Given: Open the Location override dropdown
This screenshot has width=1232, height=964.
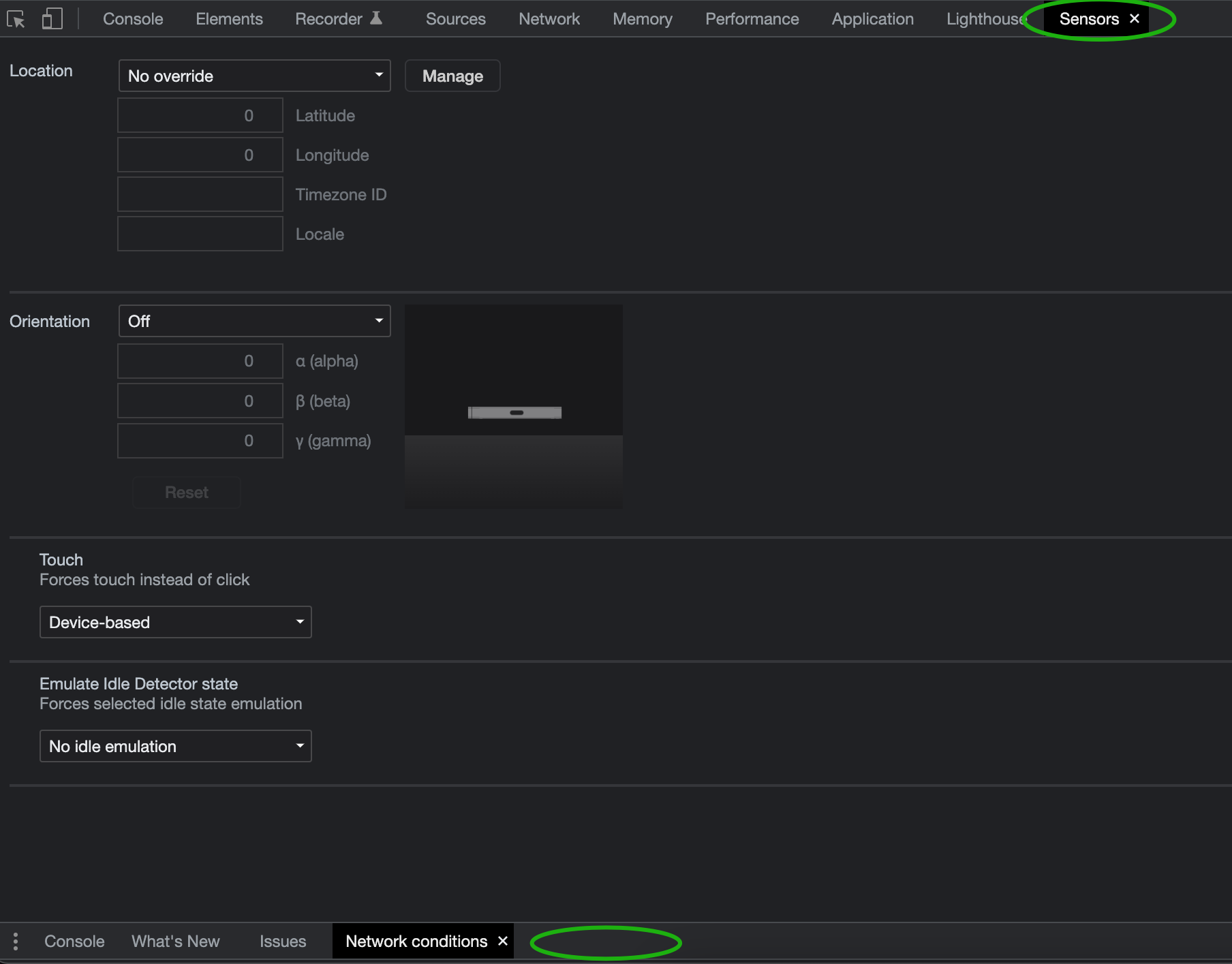Looking at the screenshot, I should click(254, 76).
